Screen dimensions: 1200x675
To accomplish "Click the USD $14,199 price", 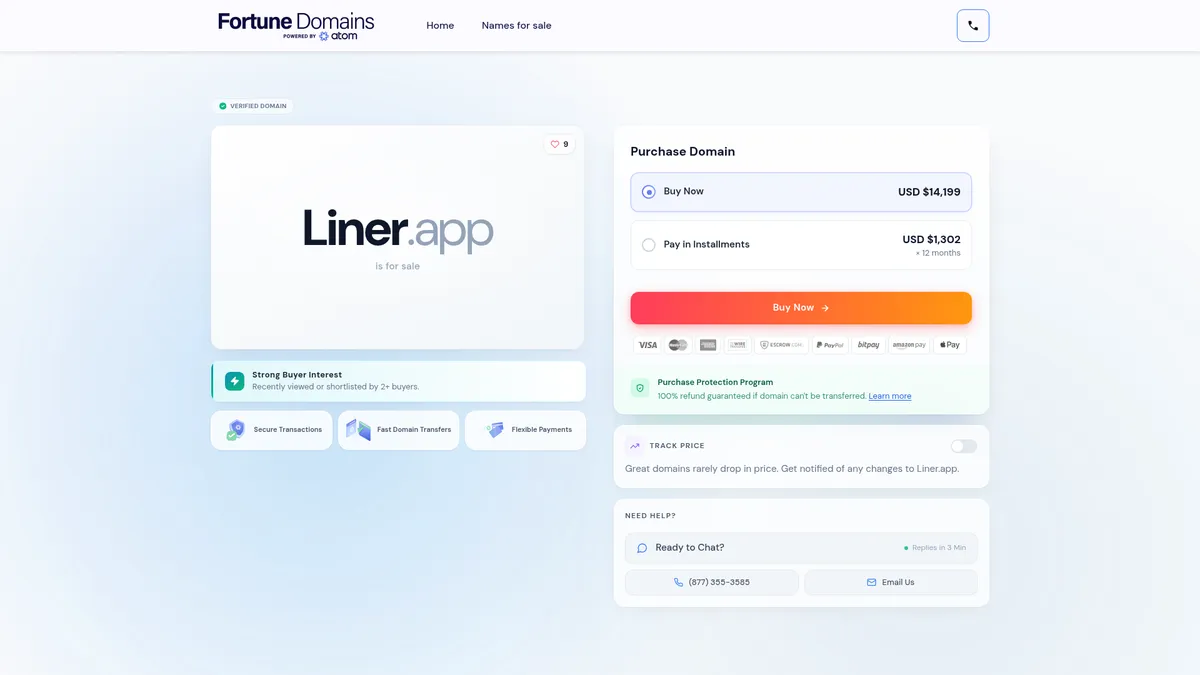I will point(929,192).
